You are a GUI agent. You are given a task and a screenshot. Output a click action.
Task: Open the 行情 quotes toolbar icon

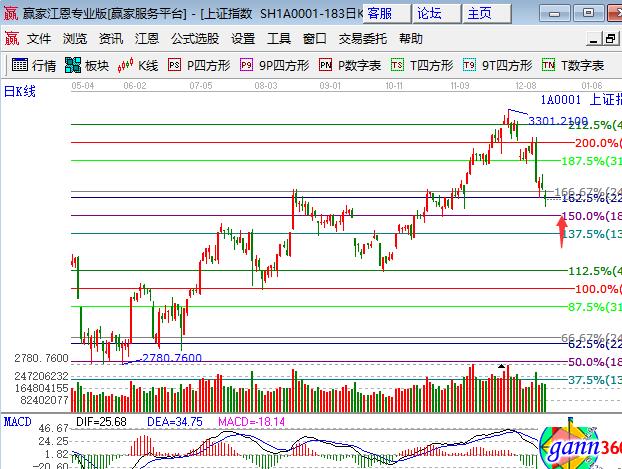(x=34, y=65)
